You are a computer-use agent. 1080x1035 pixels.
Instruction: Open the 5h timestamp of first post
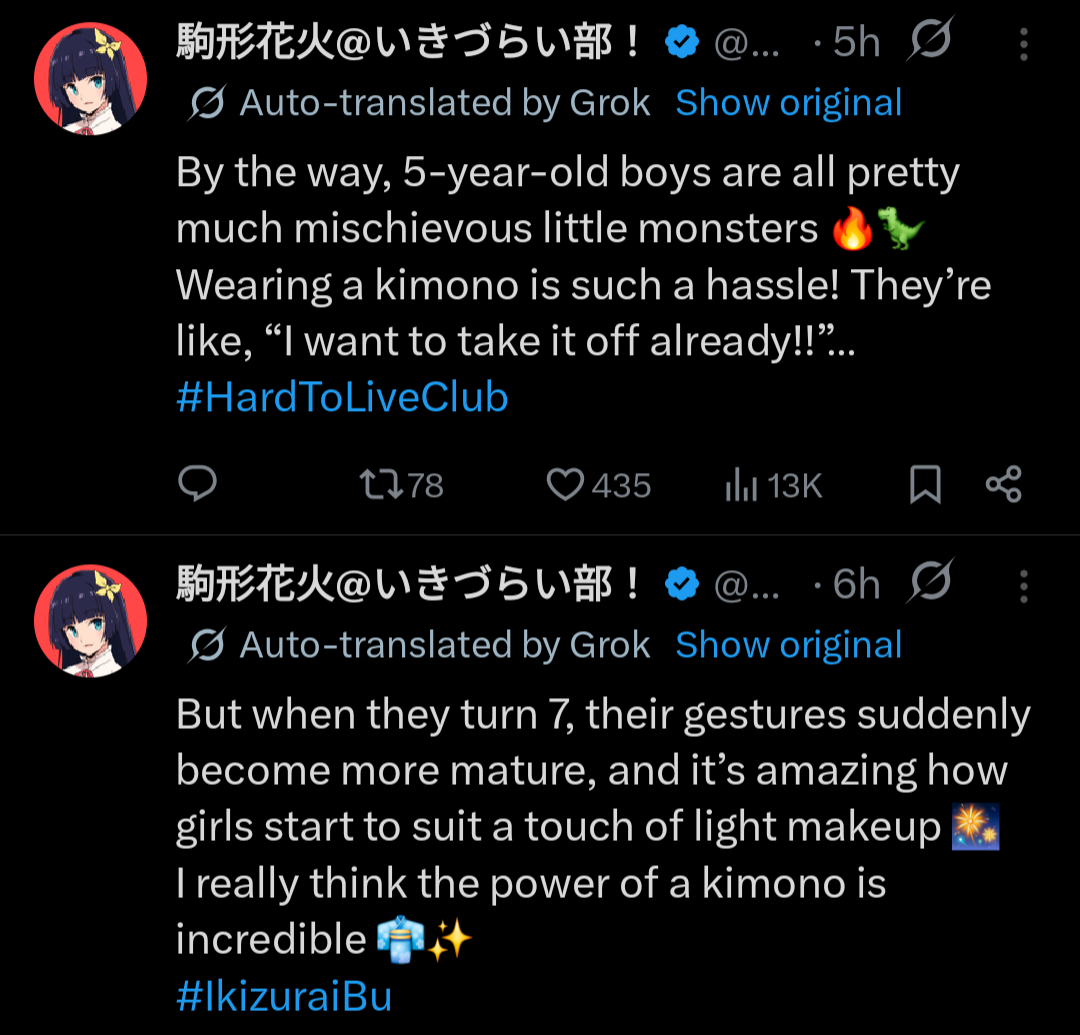point(856,43)
